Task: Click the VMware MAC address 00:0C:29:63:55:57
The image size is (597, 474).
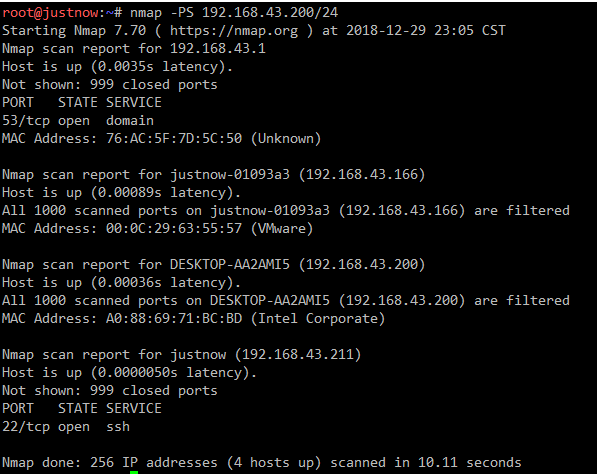Action: 174,229
